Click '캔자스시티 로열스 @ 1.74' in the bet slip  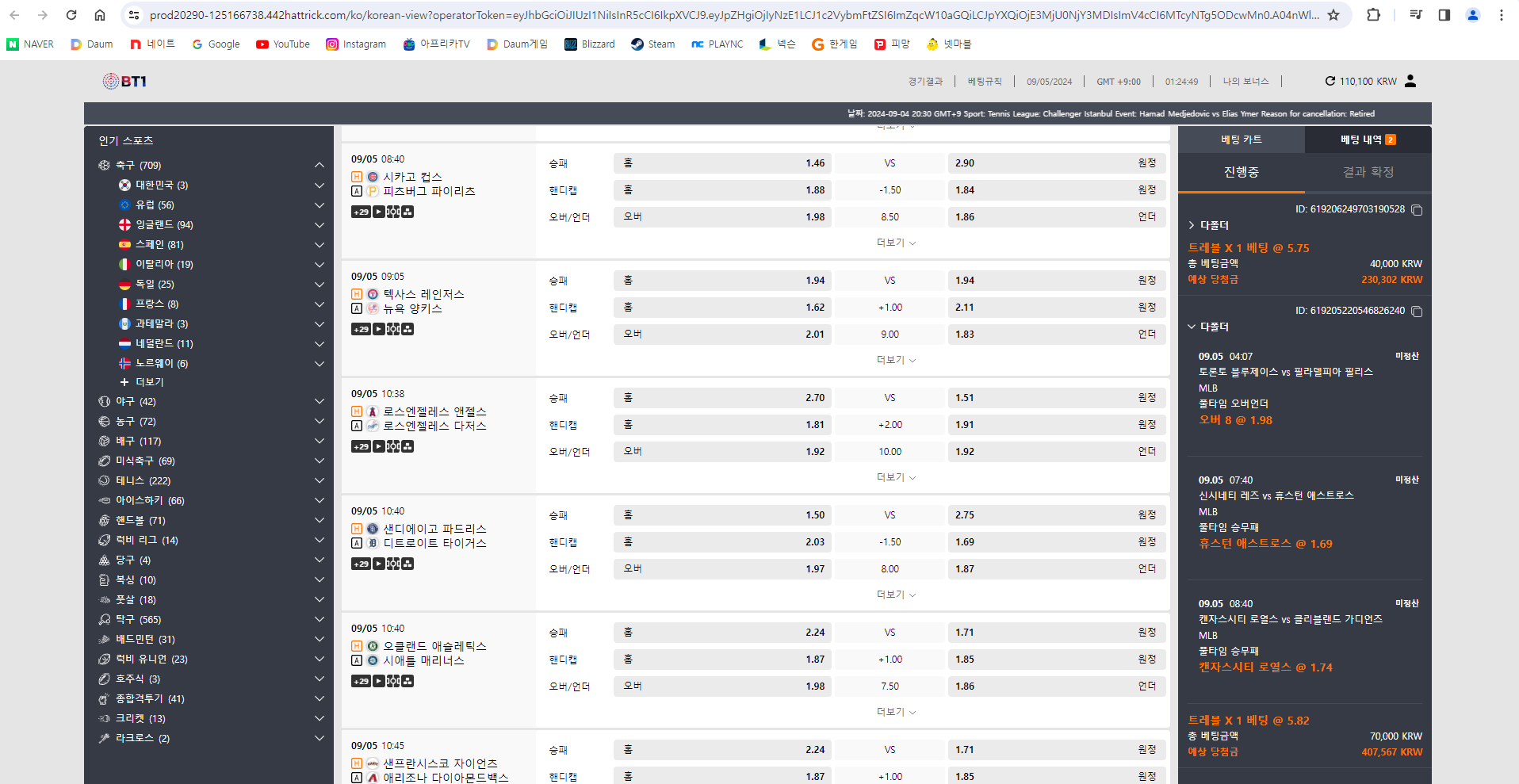pos(1265,667)
